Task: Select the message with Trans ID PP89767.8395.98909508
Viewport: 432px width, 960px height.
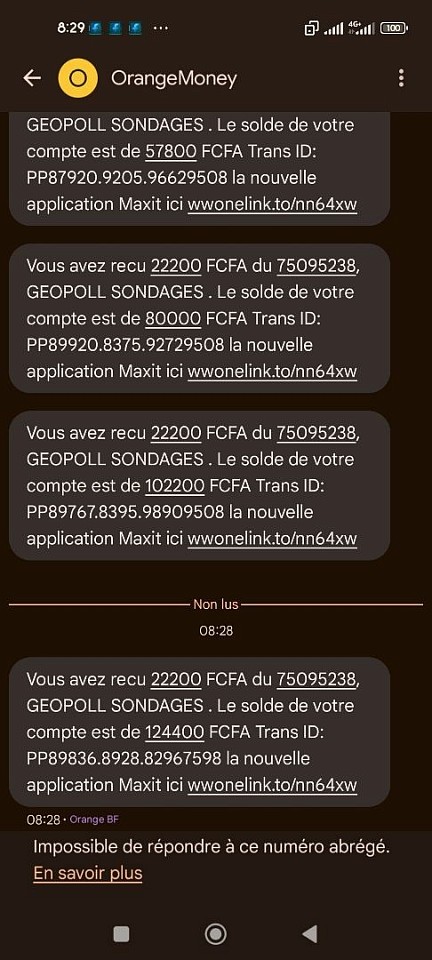Action: coord(199,486)
